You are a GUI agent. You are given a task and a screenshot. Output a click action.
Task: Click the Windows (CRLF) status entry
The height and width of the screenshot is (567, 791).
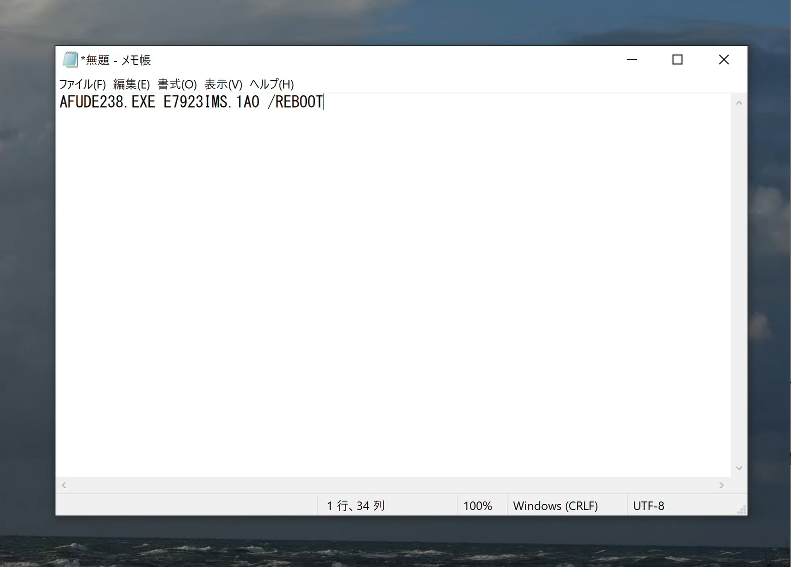pos(555,505)
